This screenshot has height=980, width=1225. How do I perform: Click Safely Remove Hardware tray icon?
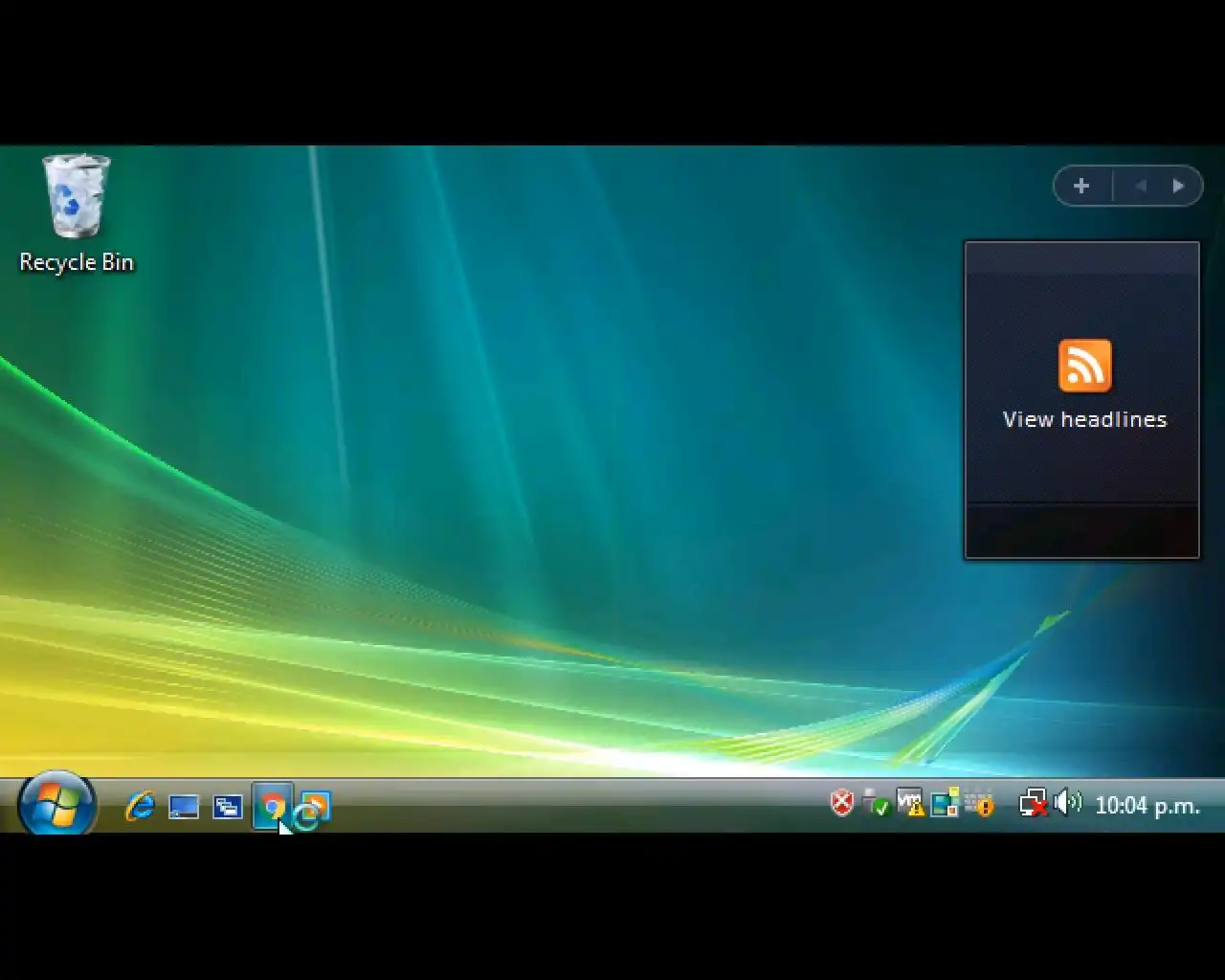876,803
